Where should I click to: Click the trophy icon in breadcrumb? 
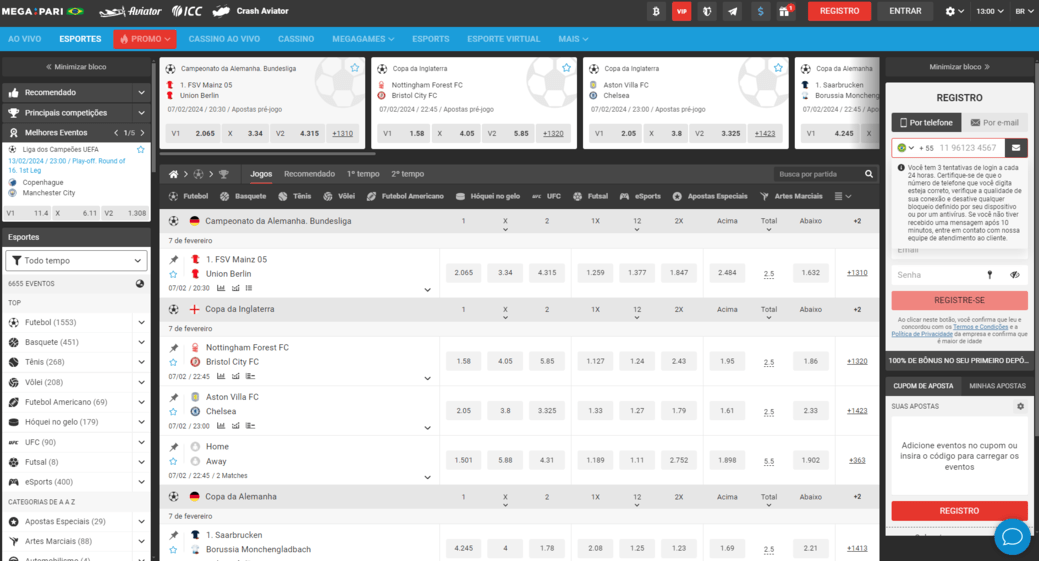pos(224,174)
